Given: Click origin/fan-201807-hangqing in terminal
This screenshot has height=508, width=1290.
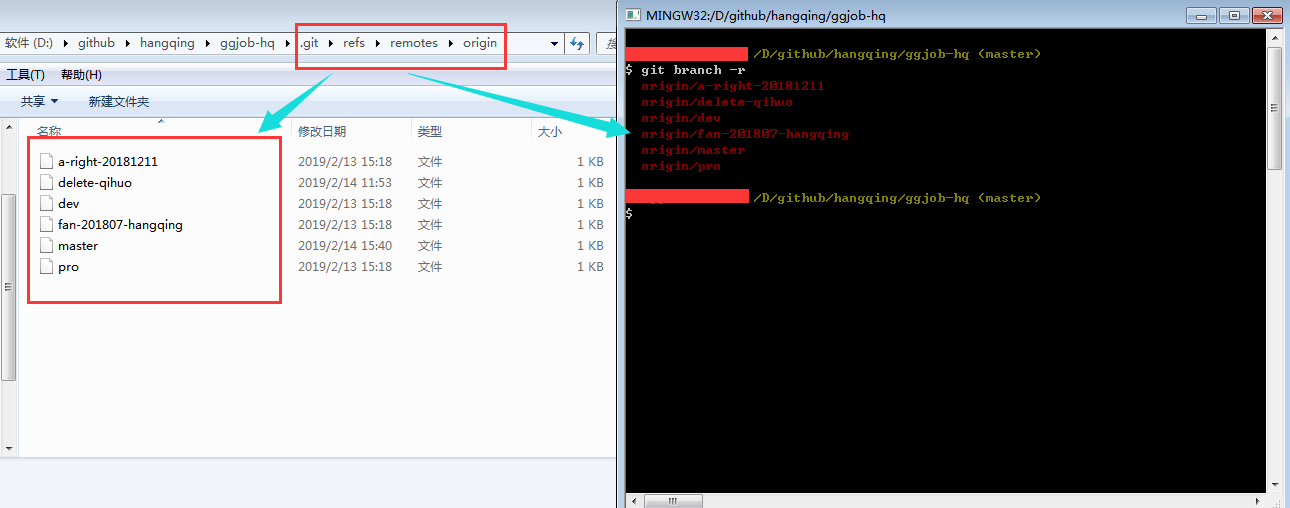Looking at the screenshot, I should pyautogui.click(x=745, y=133).
